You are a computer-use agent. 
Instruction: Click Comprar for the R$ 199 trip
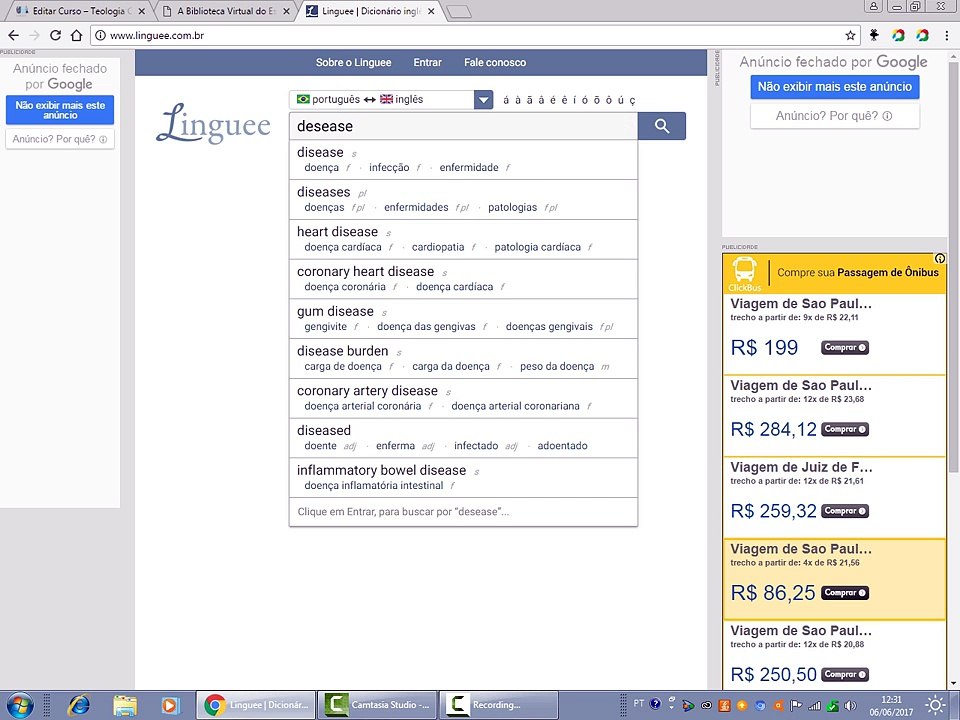[x=845, y=348]
